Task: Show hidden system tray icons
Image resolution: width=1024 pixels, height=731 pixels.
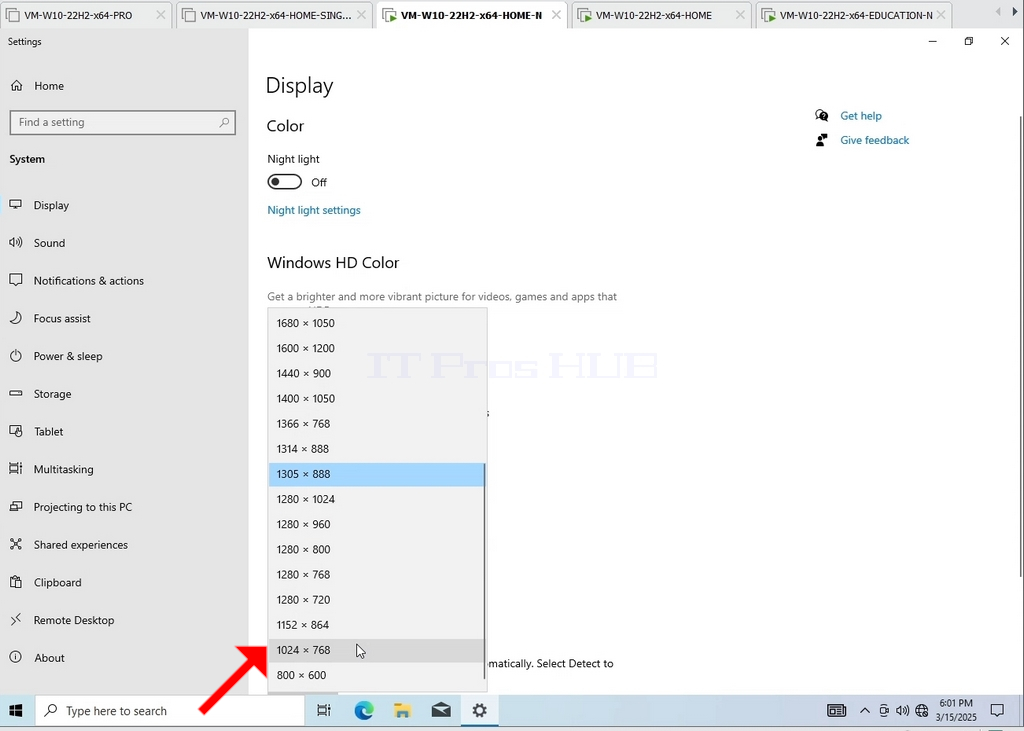Action: point(865,711)
